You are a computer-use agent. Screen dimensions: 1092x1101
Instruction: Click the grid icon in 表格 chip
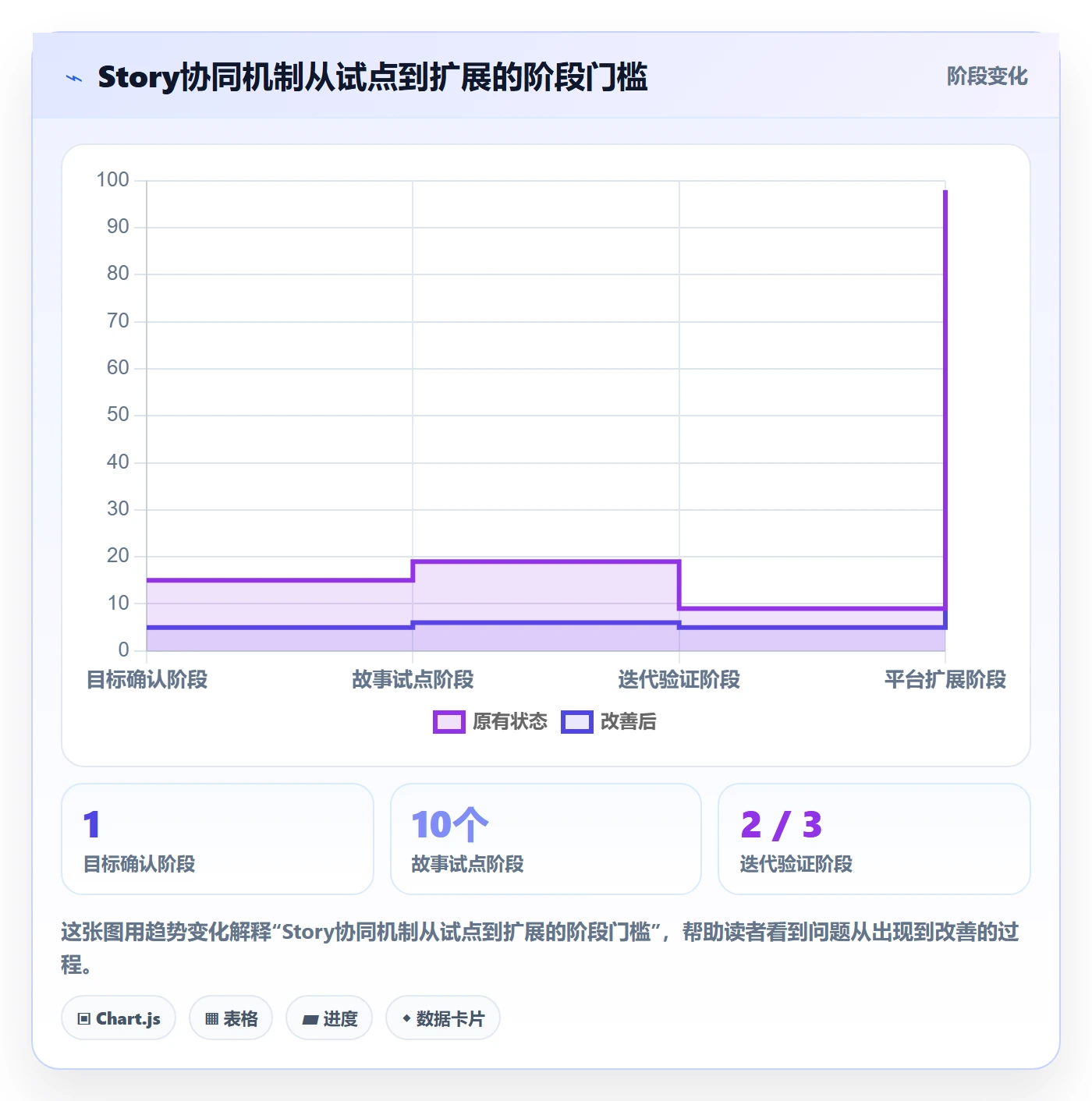pyautogui.click(x=211, y=1019)
